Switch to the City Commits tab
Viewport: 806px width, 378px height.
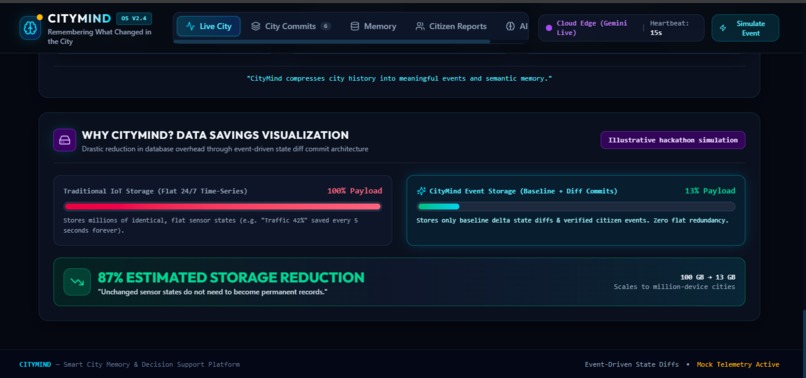290,26
